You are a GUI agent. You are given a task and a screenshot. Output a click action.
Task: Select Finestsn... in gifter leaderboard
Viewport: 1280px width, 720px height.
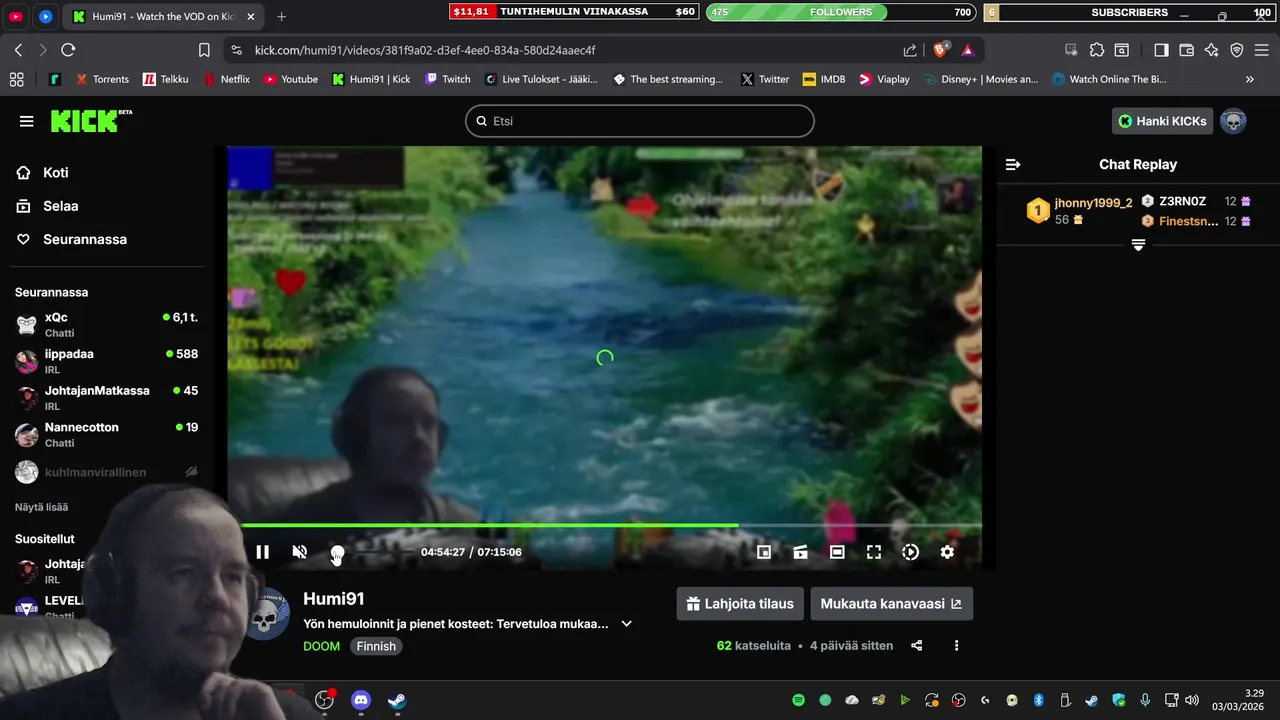point(1188,221)
